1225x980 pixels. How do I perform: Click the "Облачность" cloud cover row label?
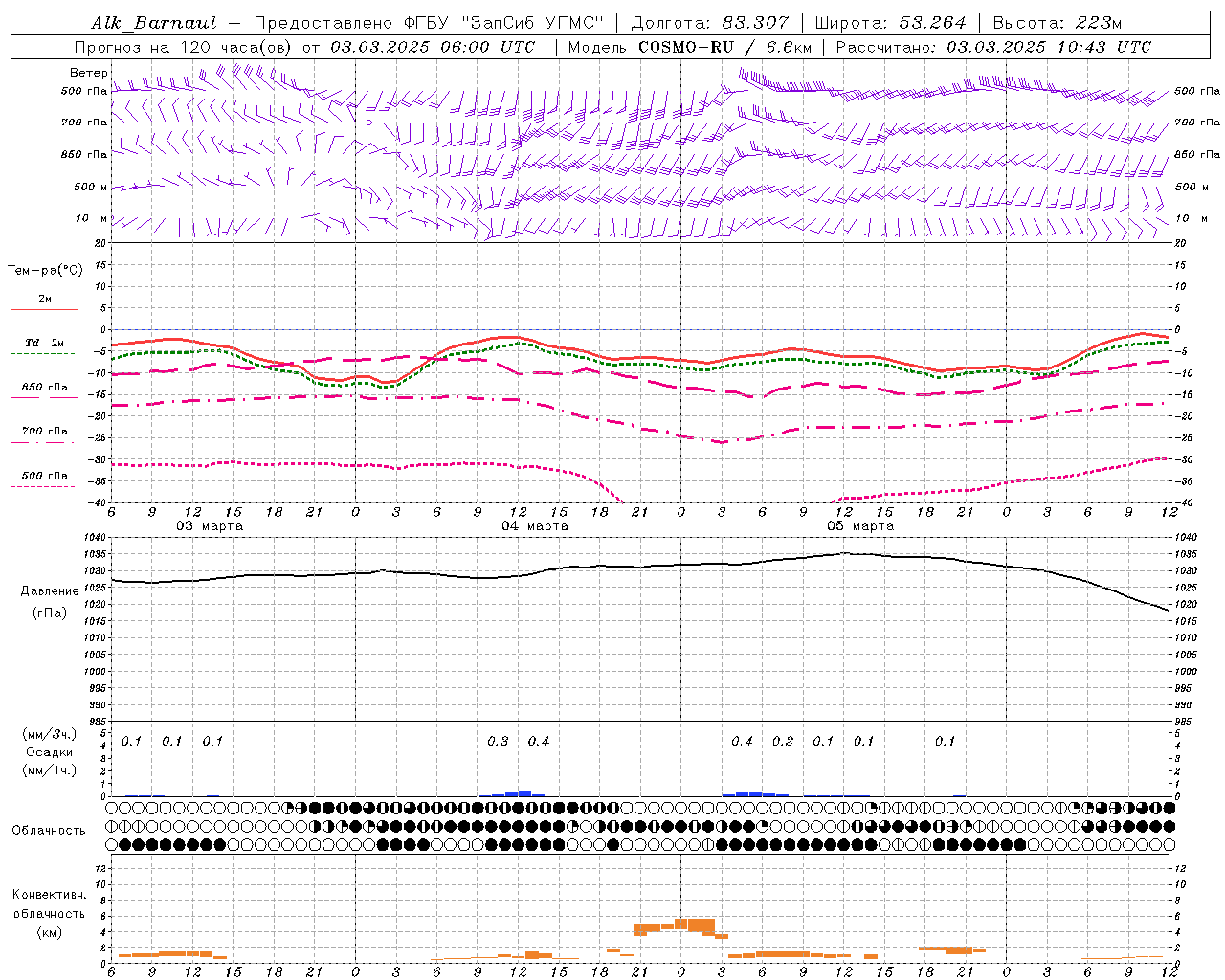(x=49, y=831)
